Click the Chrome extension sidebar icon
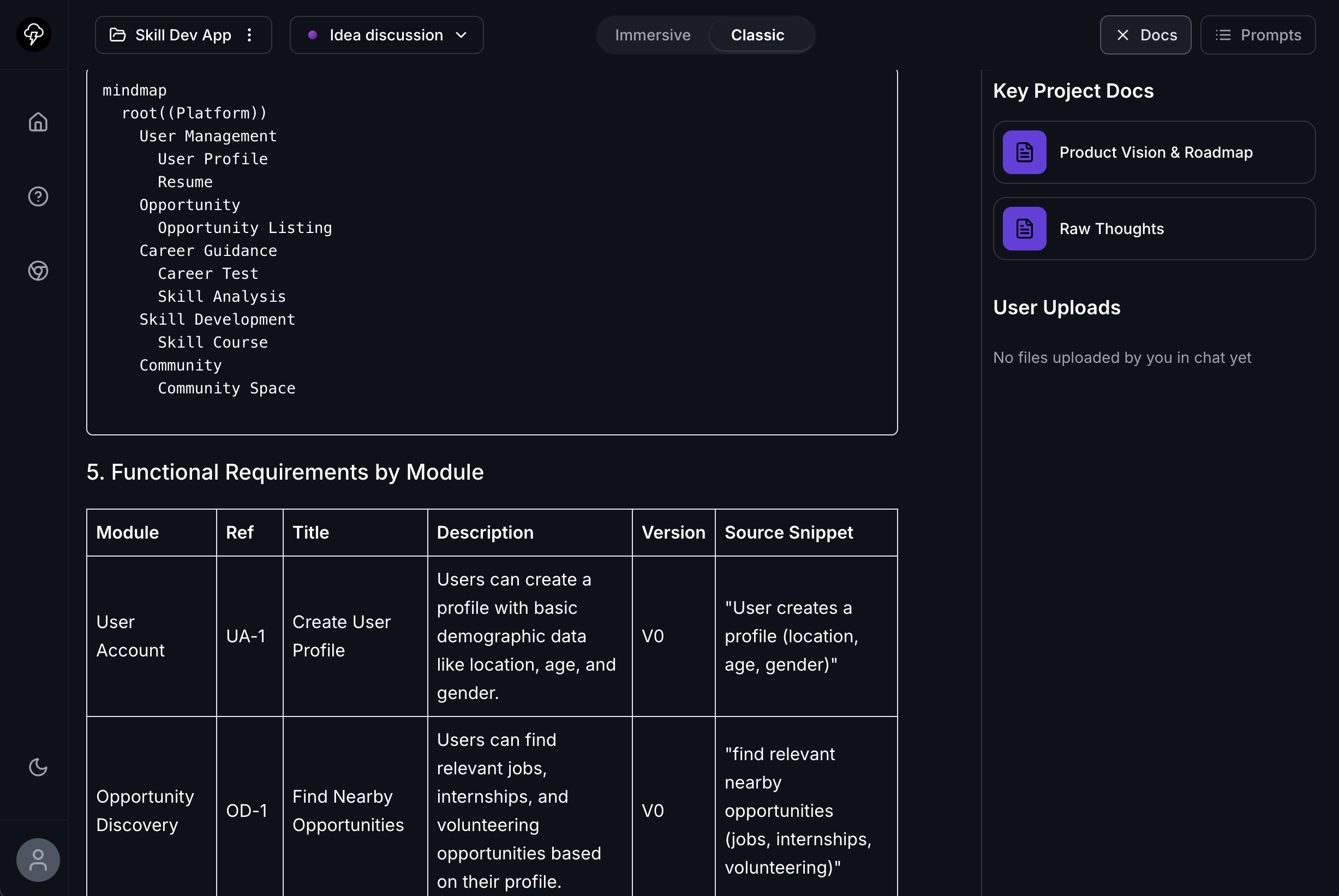Image resolution: width=1339 pixels, height=896 pixels. click(x=38, y=271)
